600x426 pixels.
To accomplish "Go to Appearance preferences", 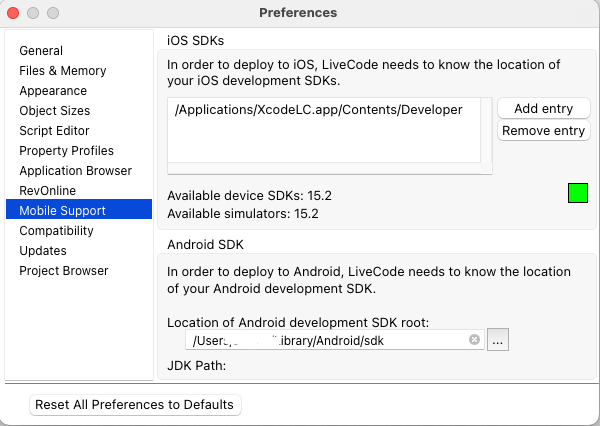I will tap(53, 90).
